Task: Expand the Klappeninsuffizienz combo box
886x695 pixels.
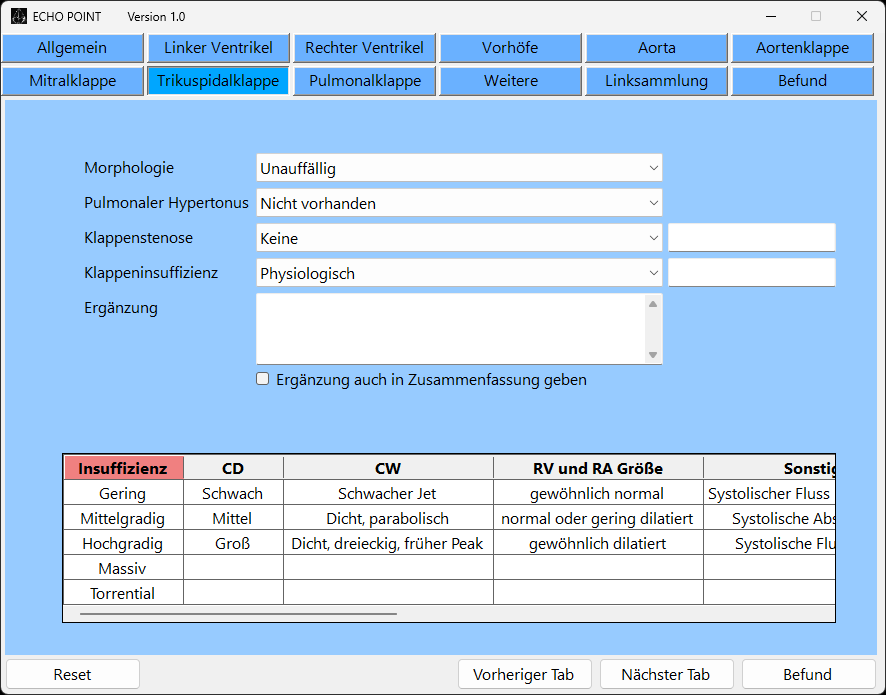Action: coord(459,273)
